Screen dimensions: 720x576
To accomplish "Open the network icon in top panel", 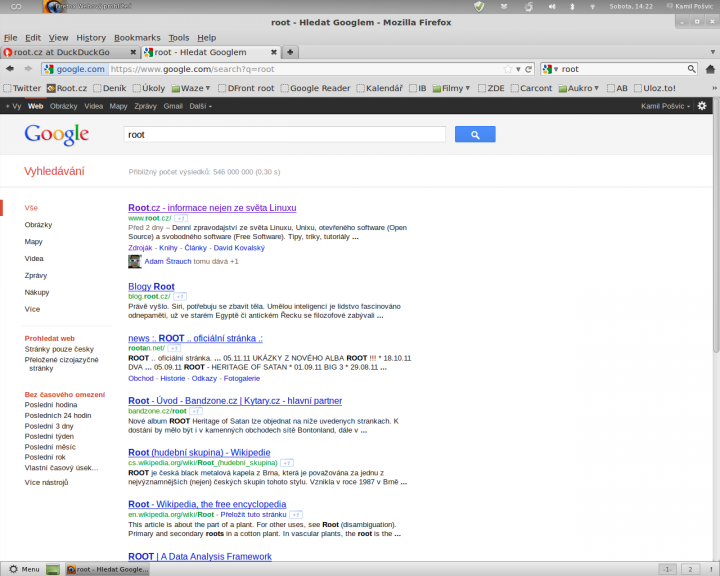I will 592,6.
